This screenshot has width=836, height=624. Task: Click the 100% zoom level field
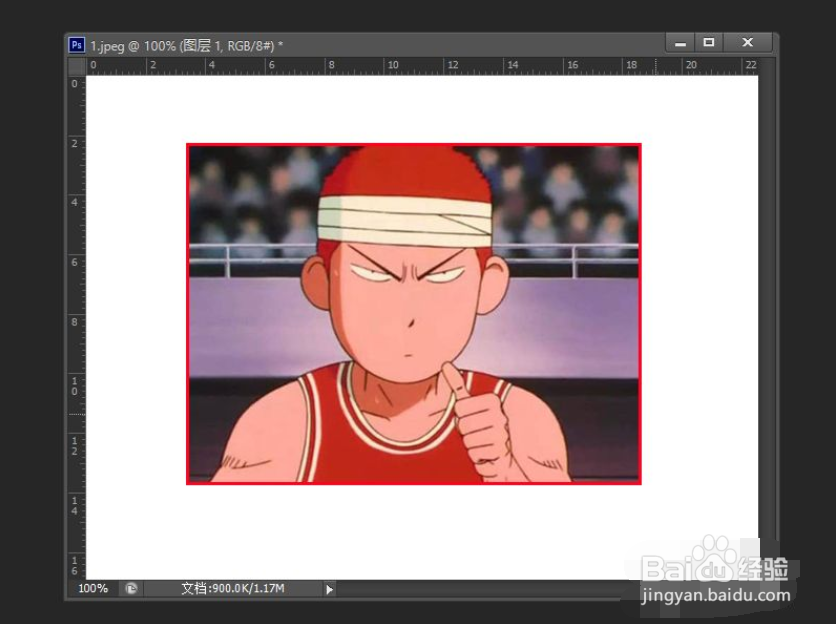click(93, 589)
